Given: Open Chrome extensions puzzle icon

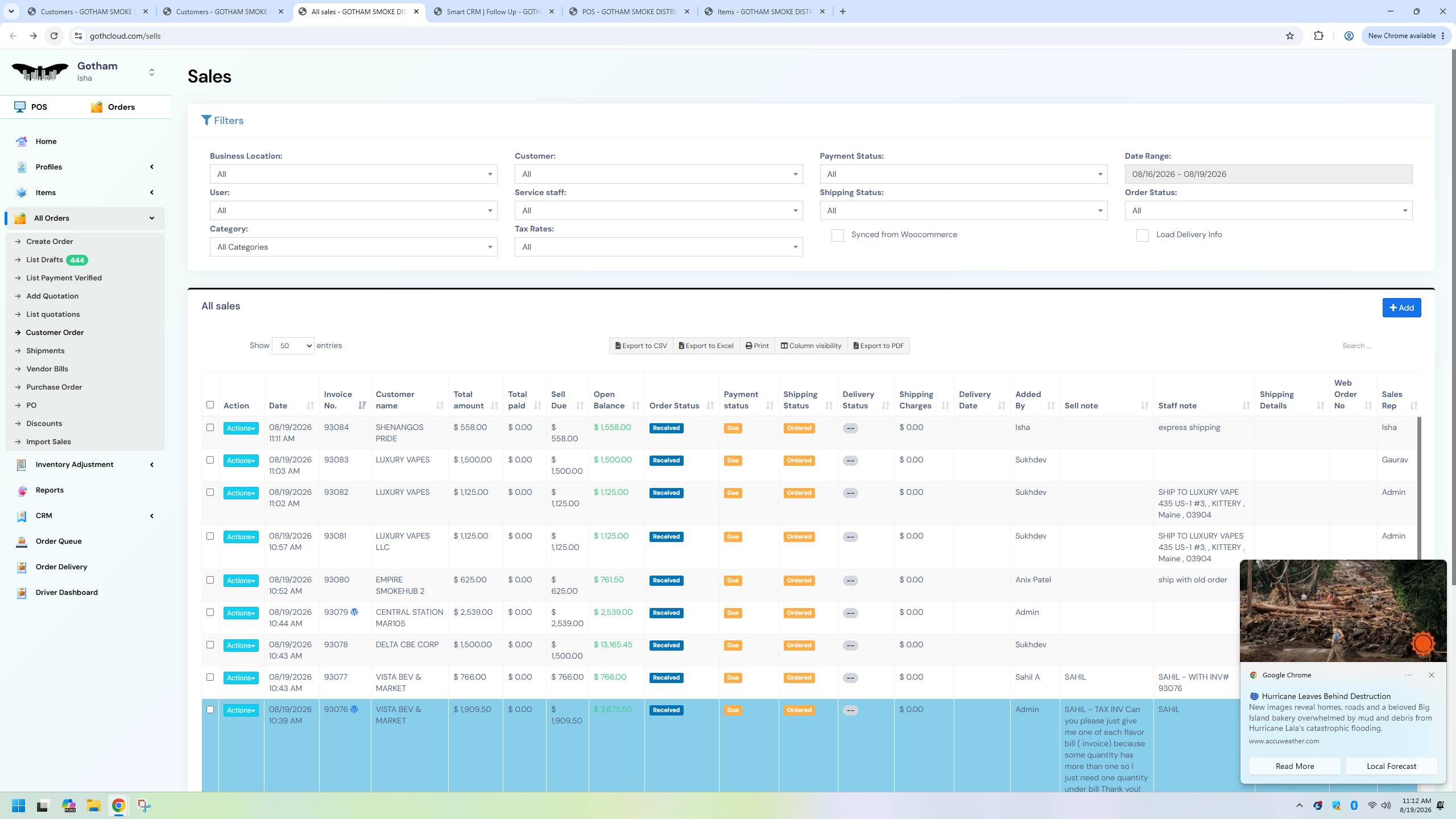Looking at the screenshot, I should click(1318, 36).
